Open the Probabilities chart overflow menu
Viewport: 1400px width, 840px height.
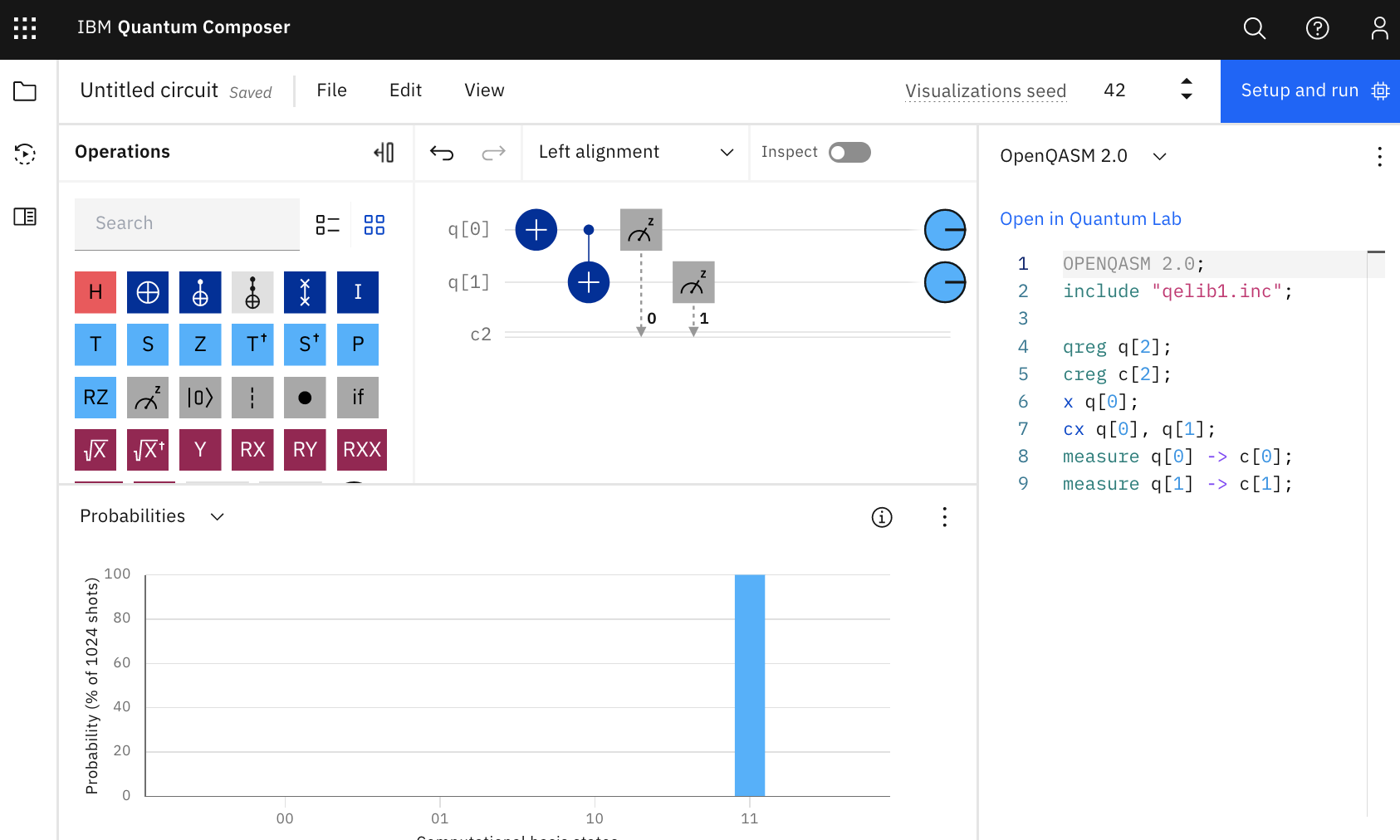(944, 517)
